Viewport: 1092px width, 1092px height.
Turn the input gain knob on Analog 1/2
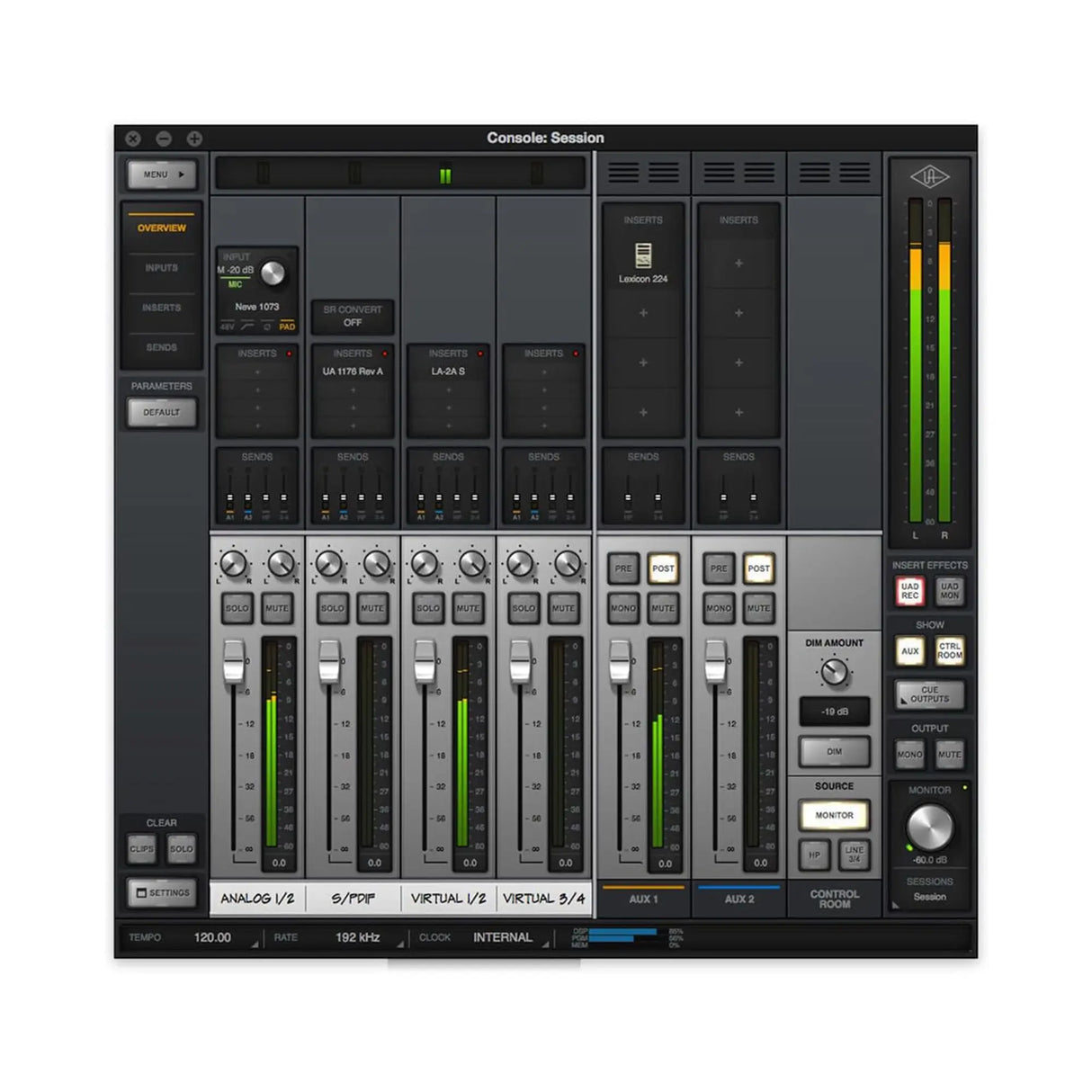[x=273, y=272]
